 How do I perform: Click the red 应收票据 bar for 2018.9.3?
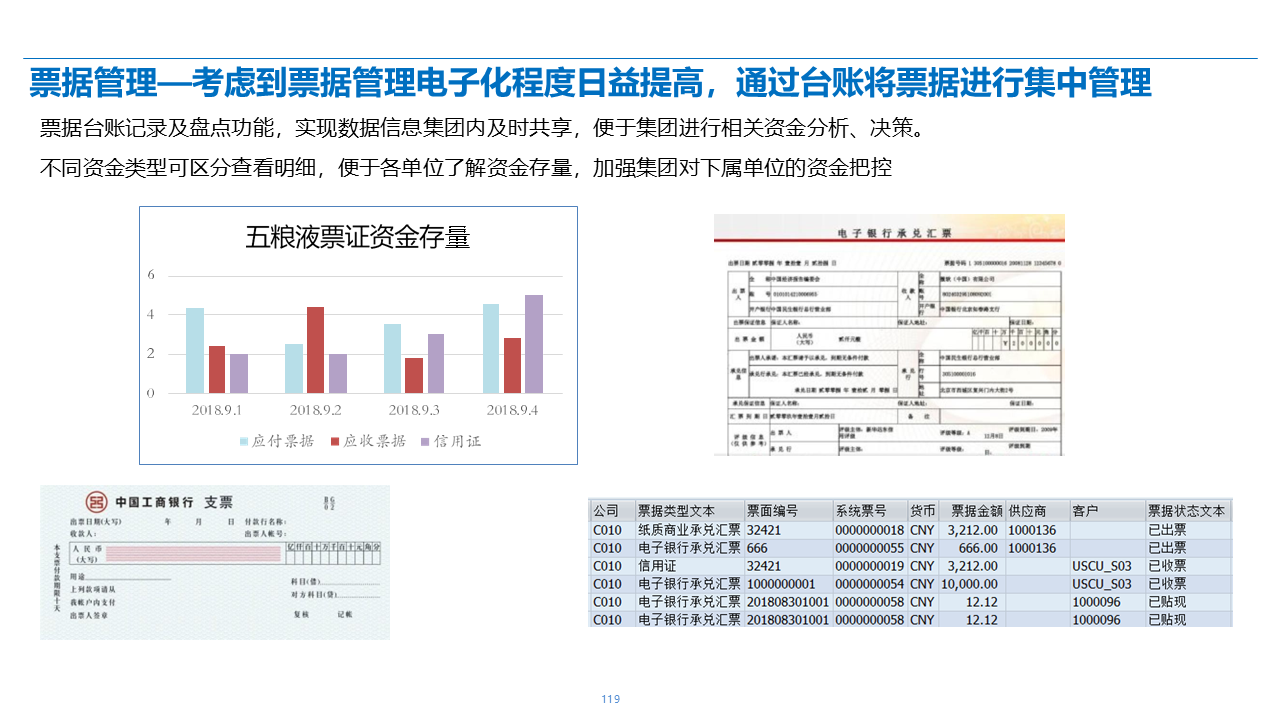[x=414, y=375]
